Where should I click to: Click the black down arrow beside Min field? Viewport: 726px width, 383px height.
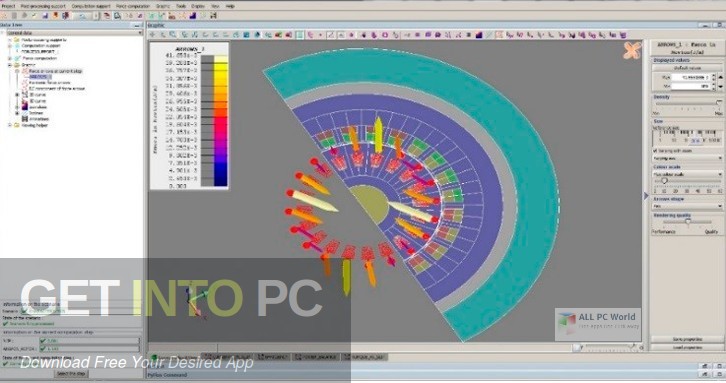(720, 87)
